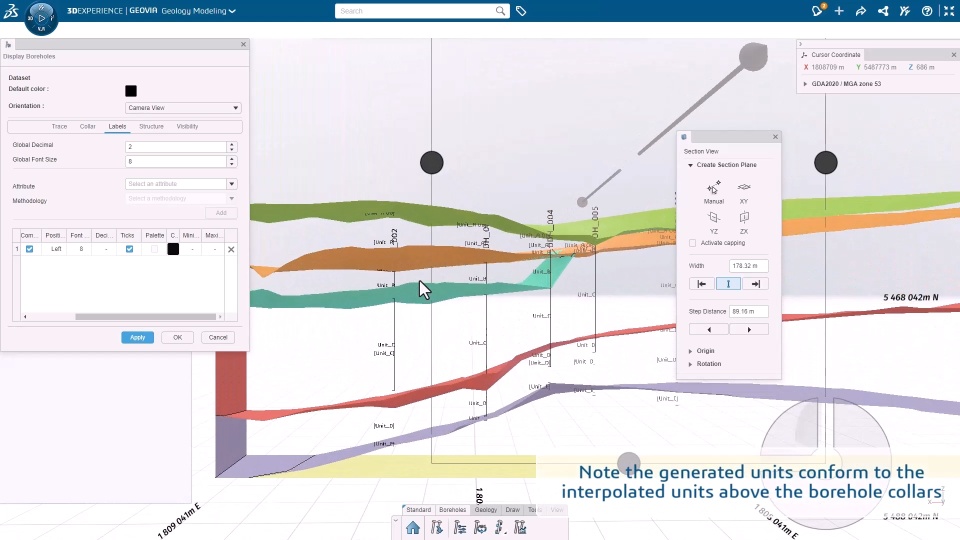
Task: Center the section width alignment
Action: point(729,284)
